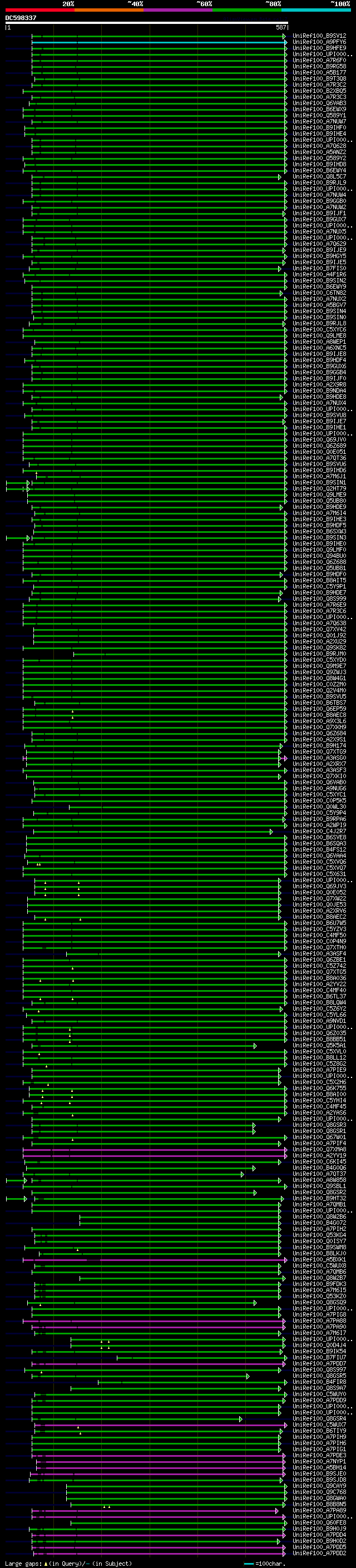356x1568 pixels.
Task: Select the UniRef100_A7QT37 entry
Action: point(319,1174)
